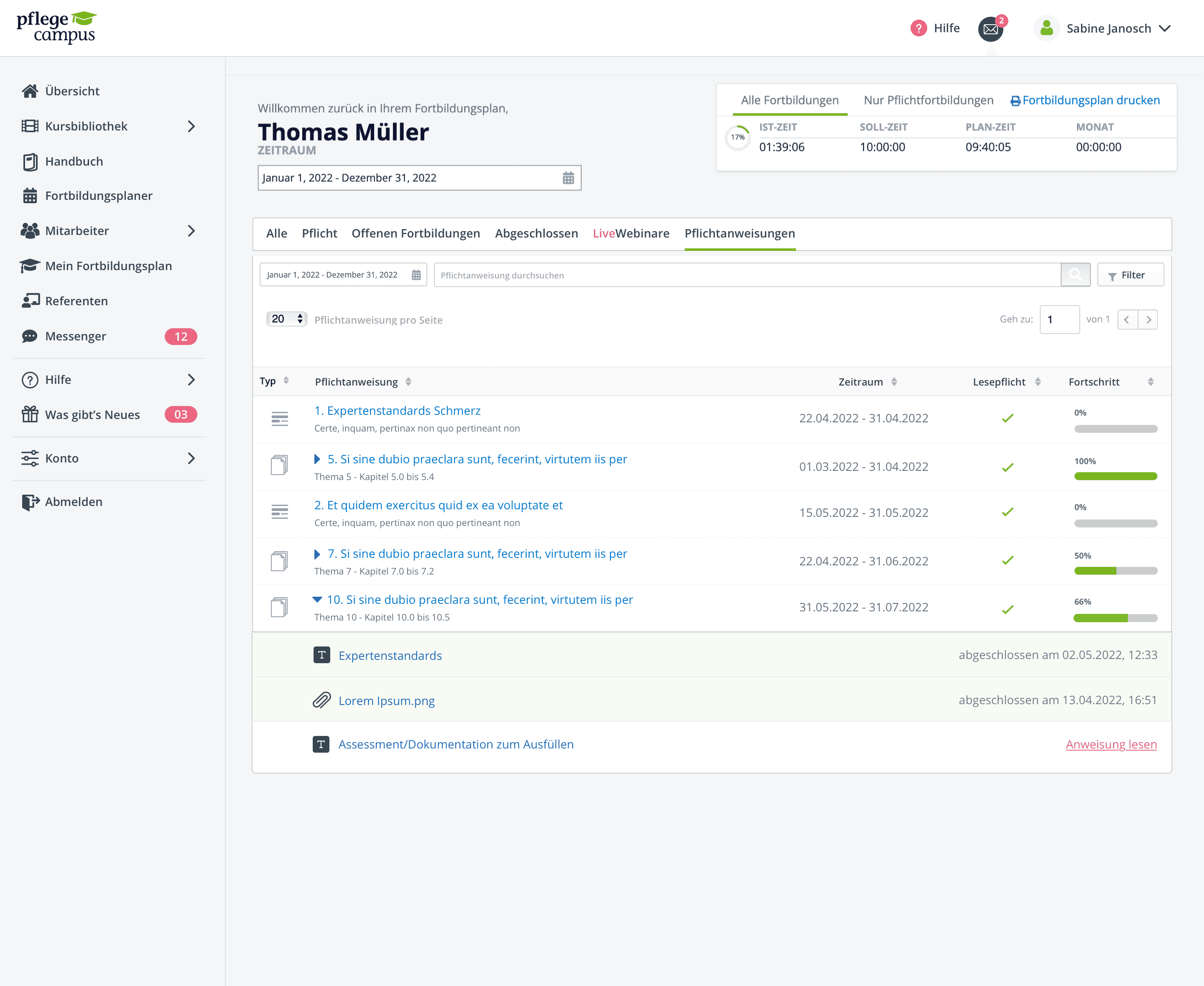This screenshot has height=986, width=1204.
Task: Open the Handbuch book icon
Action: [x=30, y=161]
